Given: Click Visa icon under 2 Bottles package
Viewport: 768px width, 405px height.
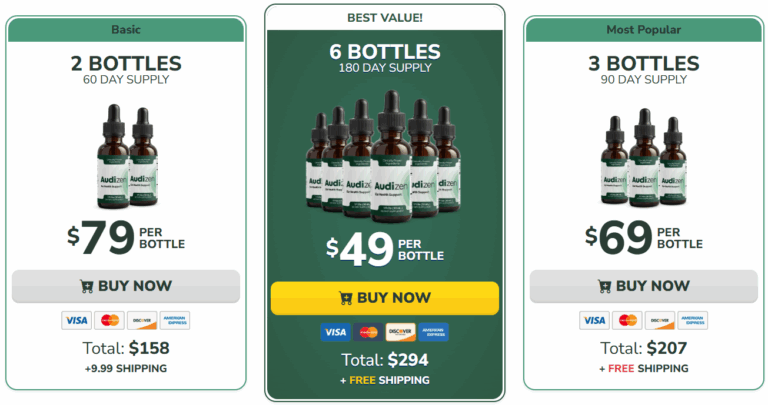Looking at the screenshot, I should click(x=76, y=320).
